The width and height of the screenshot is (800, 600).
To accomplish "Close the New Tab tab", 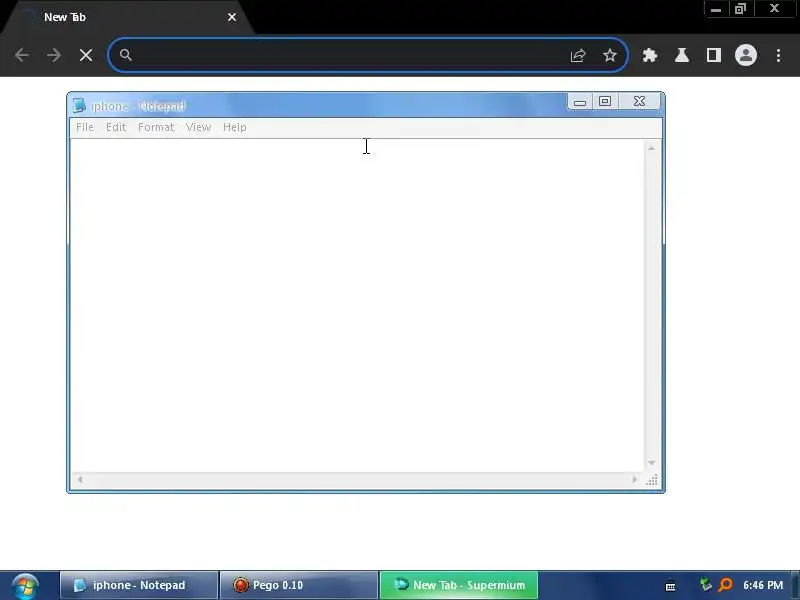I will (232, 17).
